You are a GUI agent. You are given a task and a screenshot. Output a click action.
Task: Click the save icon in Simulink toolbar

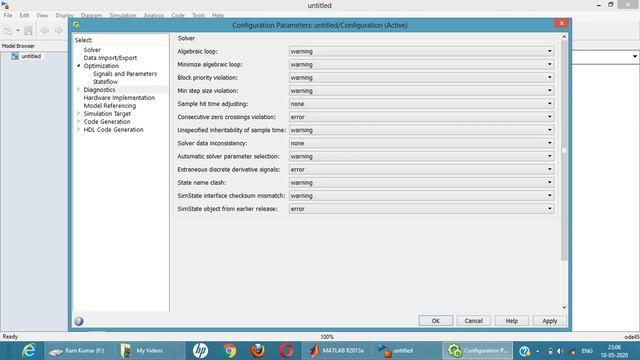click(28, 31)
